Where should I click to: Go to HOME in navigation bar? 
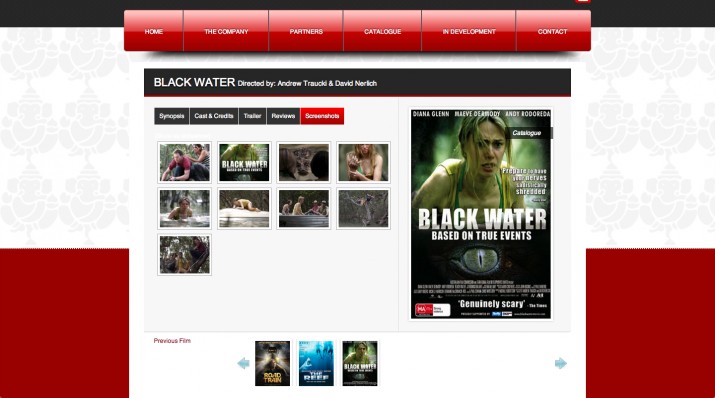(154, 31)
